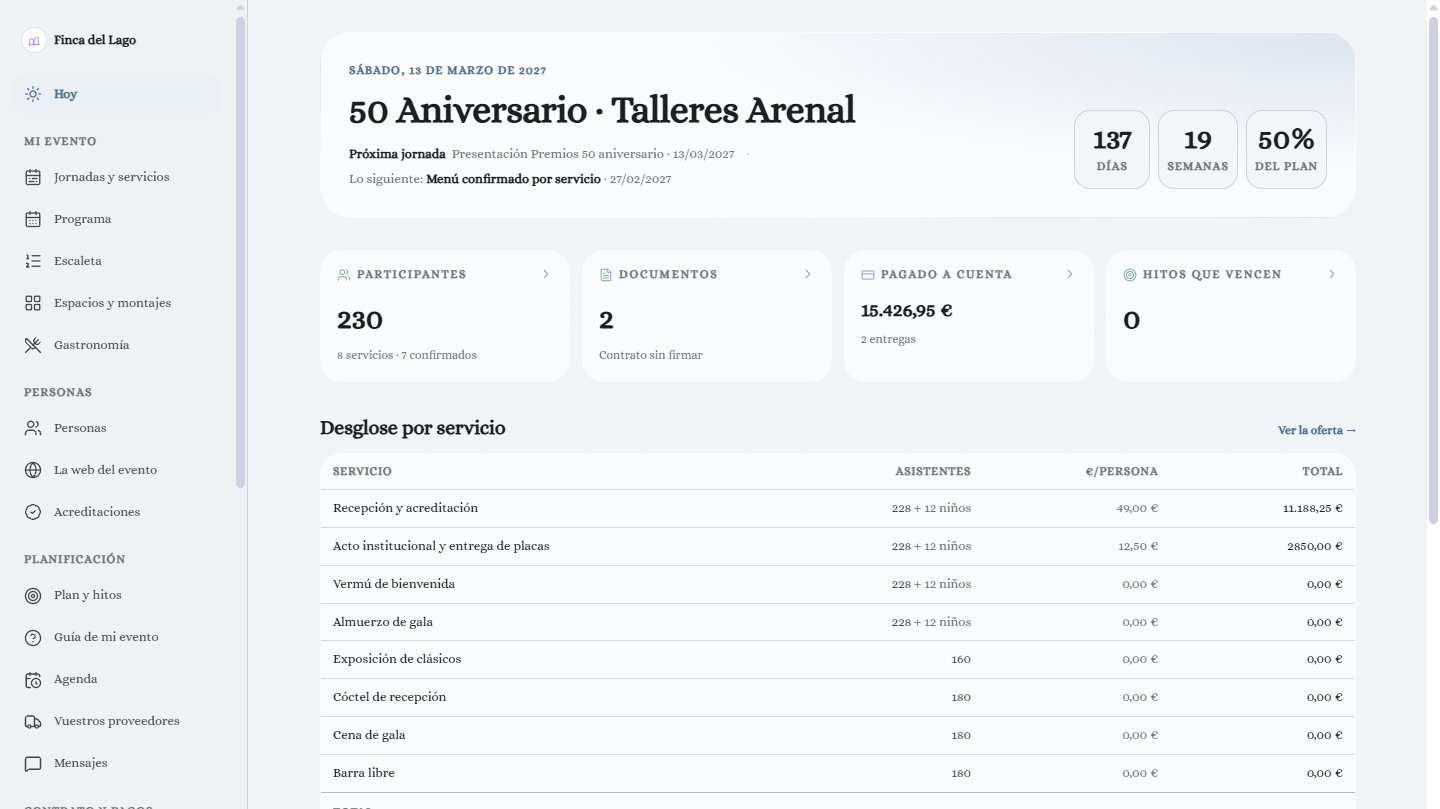Click the Documentos card file icon
Viewport: 1440px width, 809px height.
click(x=606, y=274)
